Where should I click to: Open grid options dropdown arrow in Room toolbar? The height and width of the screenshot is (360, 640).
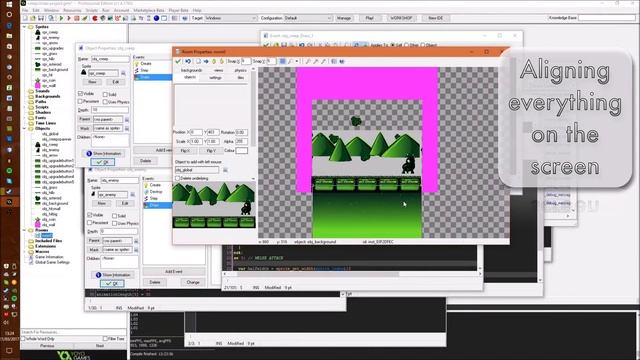[x=297, y=61]
